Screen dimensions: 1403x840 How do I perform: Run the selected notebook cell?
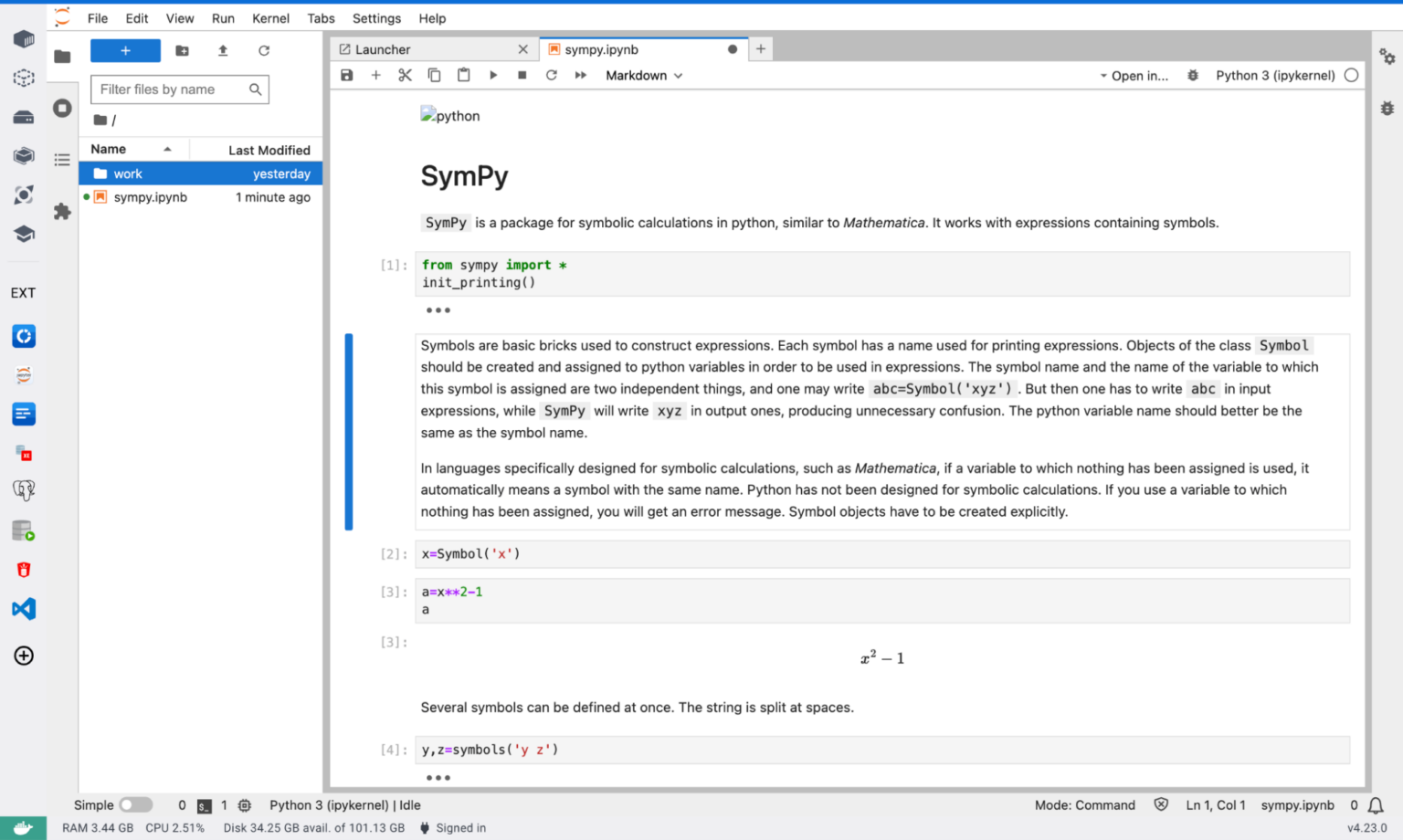(x=493, y=75)
